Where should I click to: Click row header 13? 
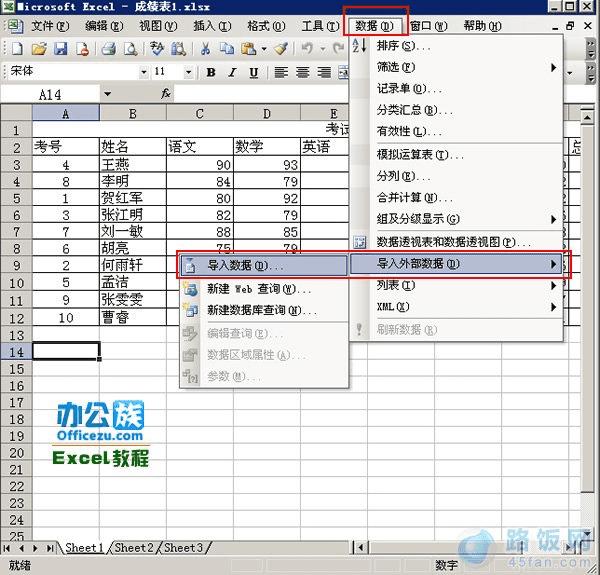tap(16, 336)
